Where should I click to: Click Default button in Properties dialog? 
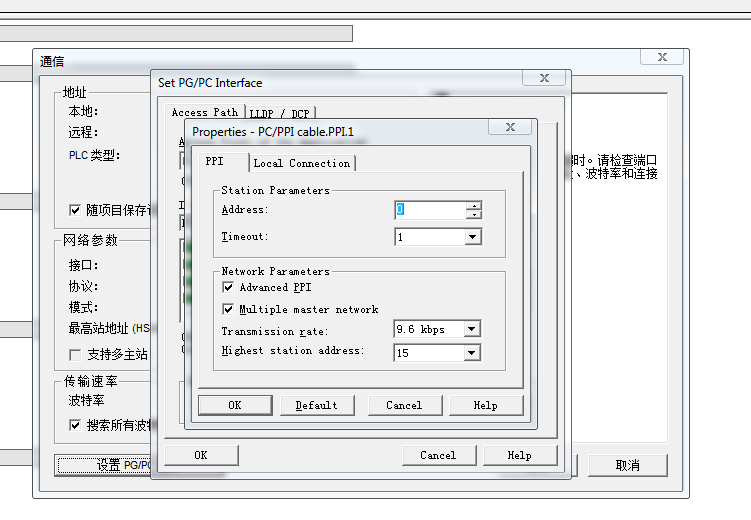(x=316, y=405)
